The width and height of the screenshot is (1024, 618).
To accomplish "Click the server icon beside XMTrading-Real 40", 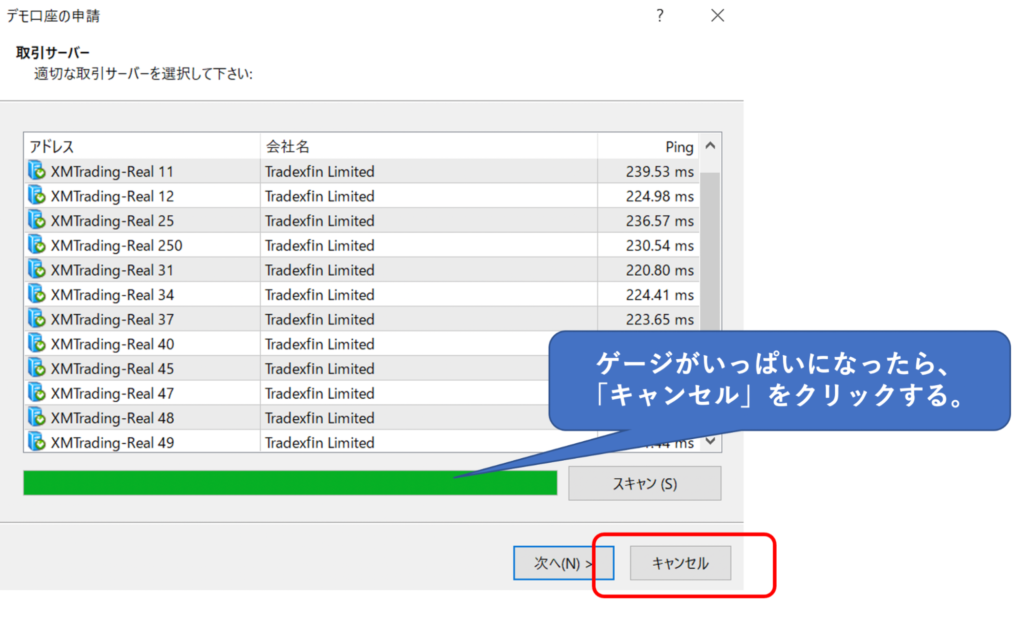I will coord(37,344).
